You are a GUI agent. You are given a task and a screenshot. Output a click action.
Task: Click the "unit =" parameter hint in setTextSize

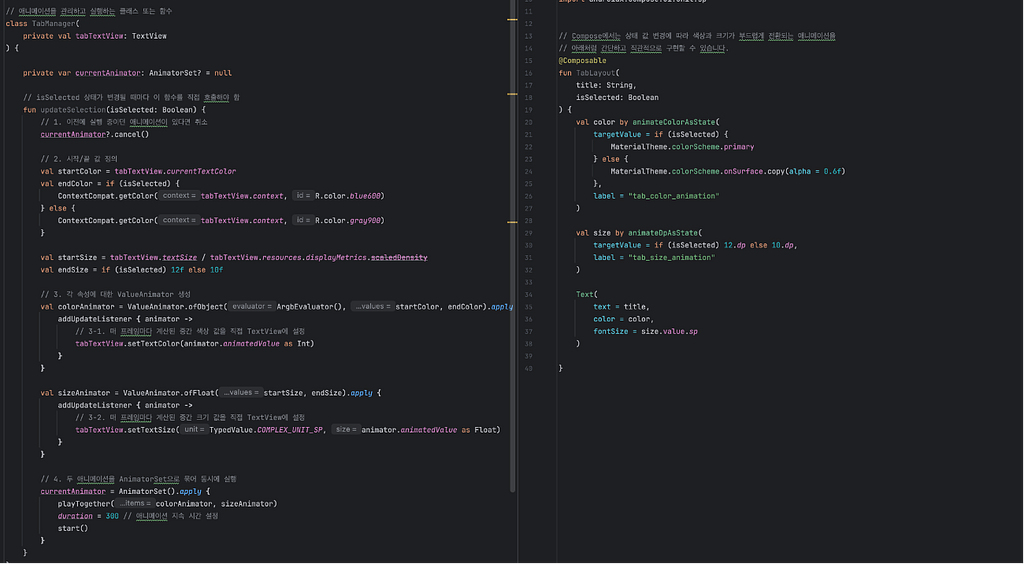195,430
